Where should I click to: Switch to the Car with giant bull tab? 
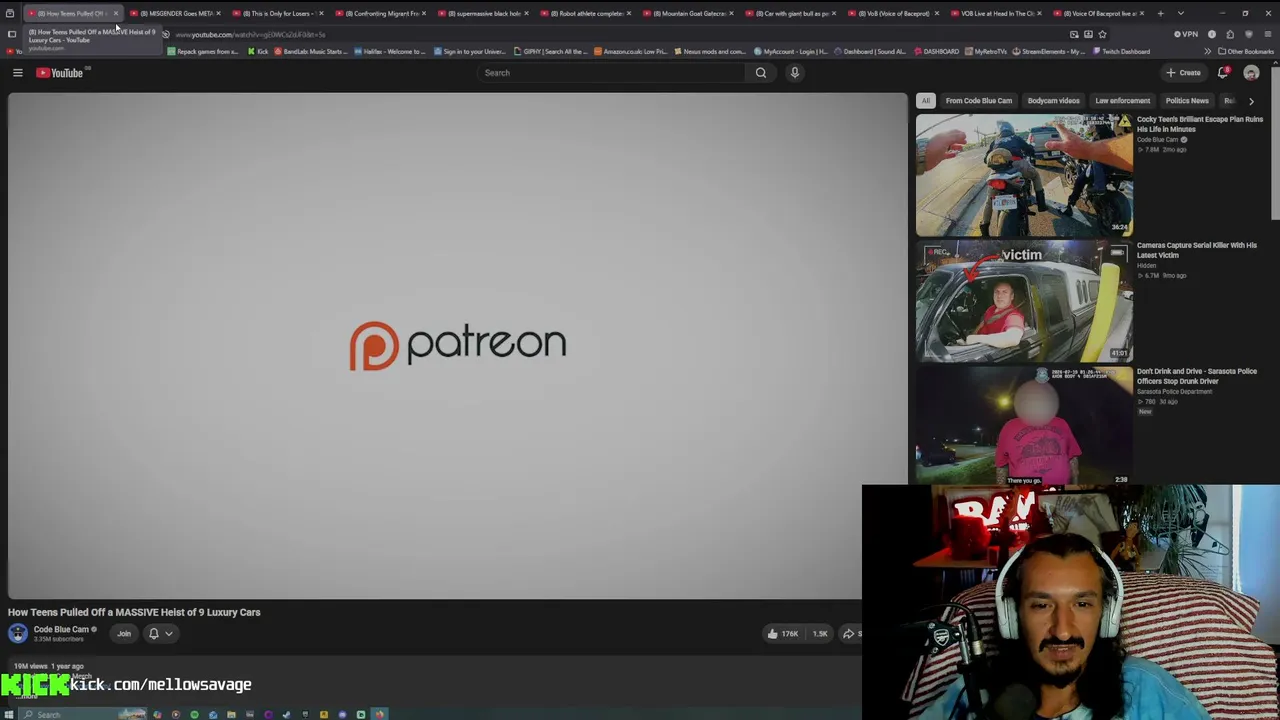click(792, 13)
